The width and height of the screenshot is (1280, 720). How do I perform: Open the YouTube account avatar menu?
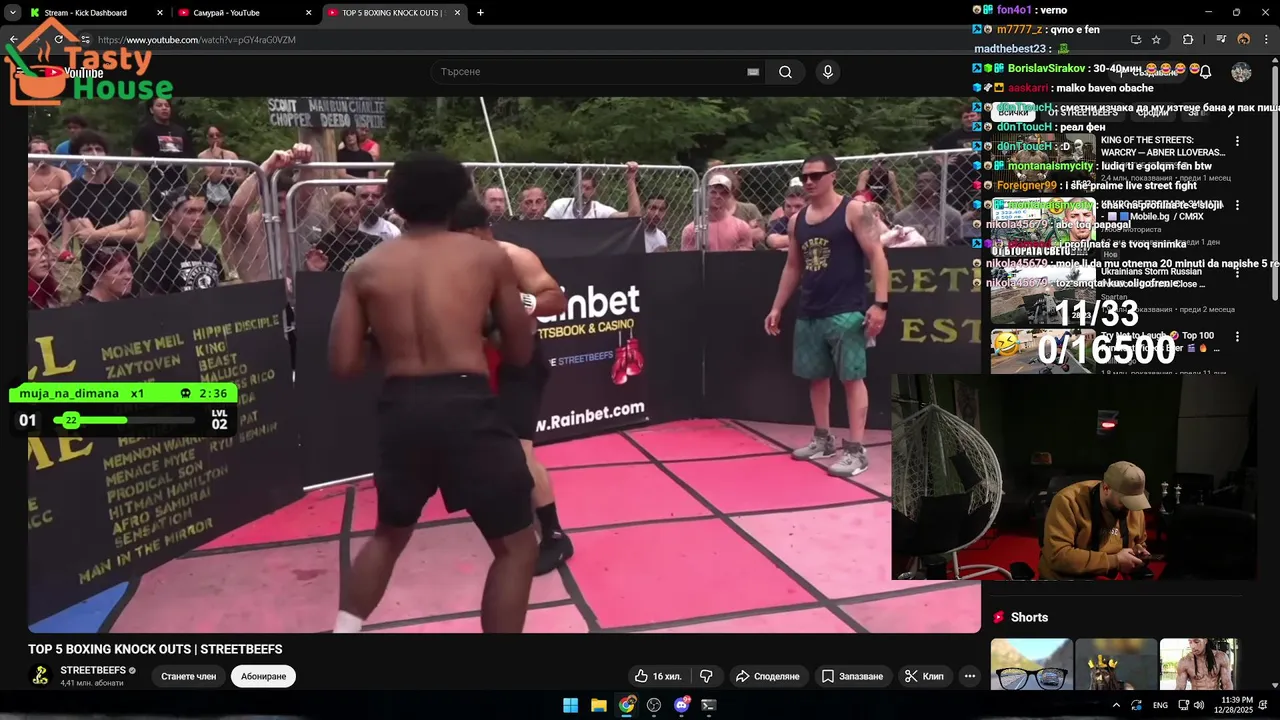point(1241,72)
